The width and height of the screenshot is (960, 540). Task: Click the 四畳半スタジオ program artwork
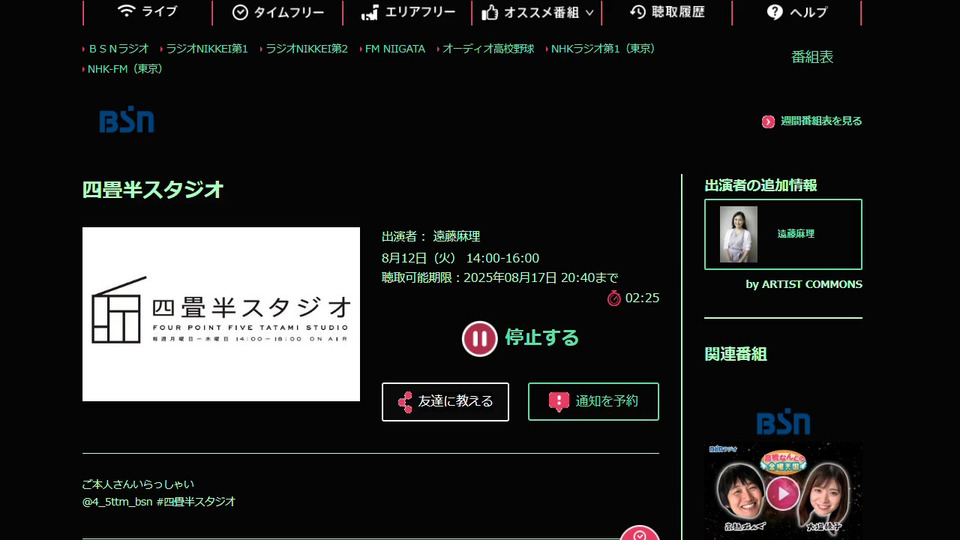(221, 314)
